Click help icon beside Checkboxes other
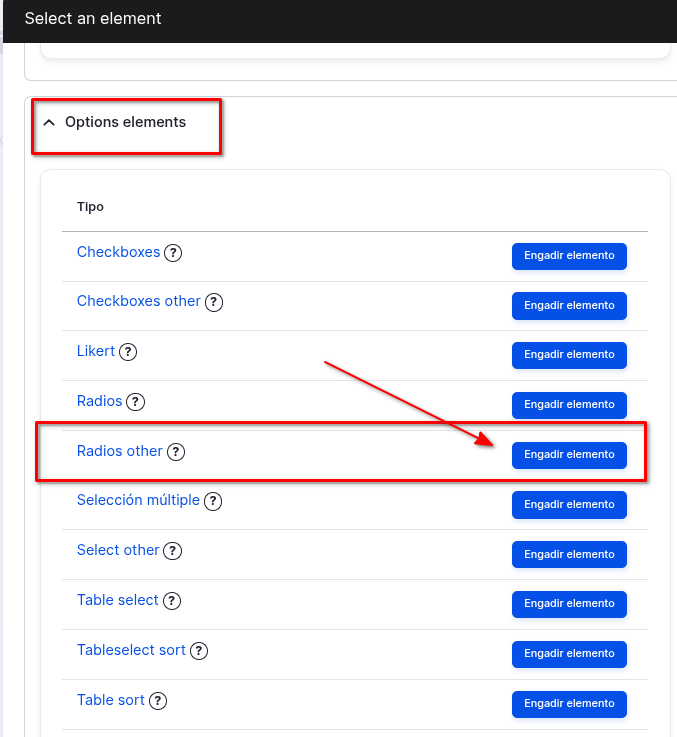Screen dimensions: 677x737 coord(213,302)
